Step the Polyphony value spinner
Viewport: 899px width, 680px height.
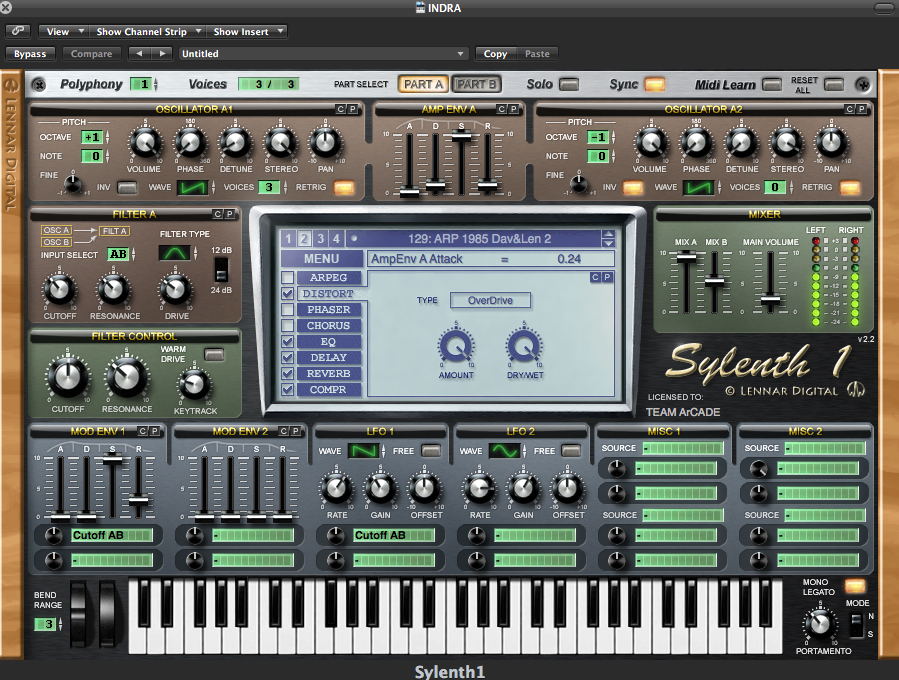[156, 84]
